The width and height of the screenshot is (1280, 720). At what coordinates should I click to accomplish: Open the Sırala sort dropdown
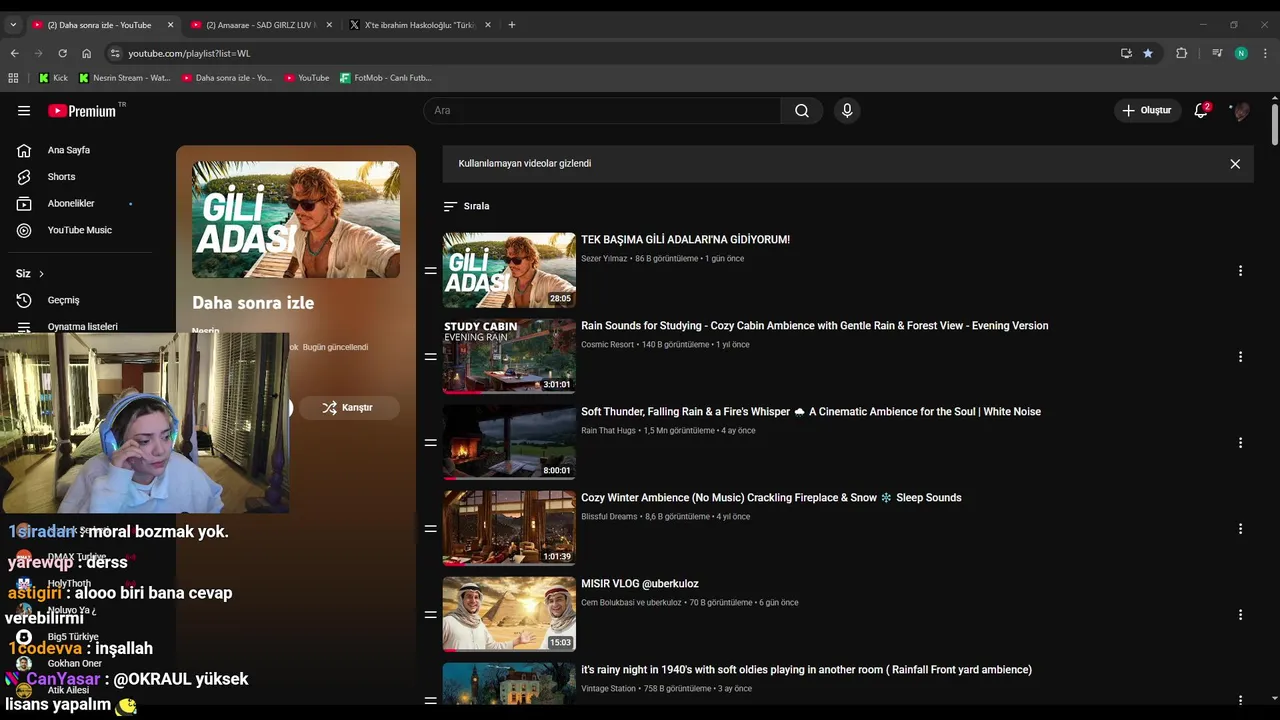(x=467, y=206)
